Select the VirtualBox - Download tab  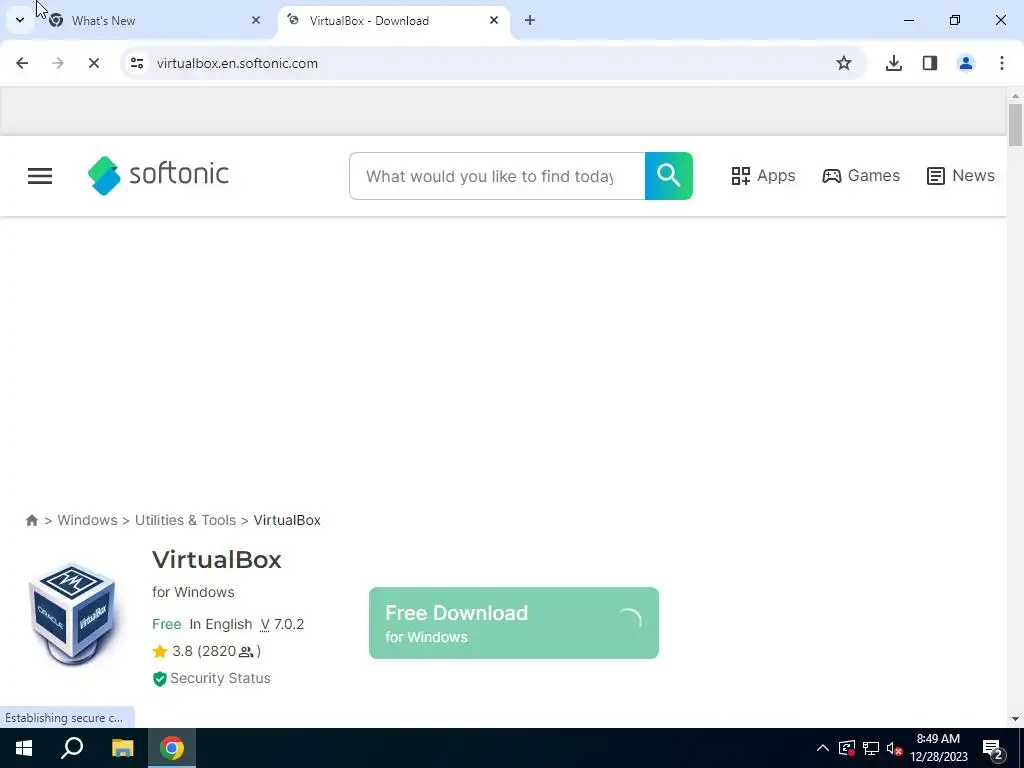(x=393, y=21)
